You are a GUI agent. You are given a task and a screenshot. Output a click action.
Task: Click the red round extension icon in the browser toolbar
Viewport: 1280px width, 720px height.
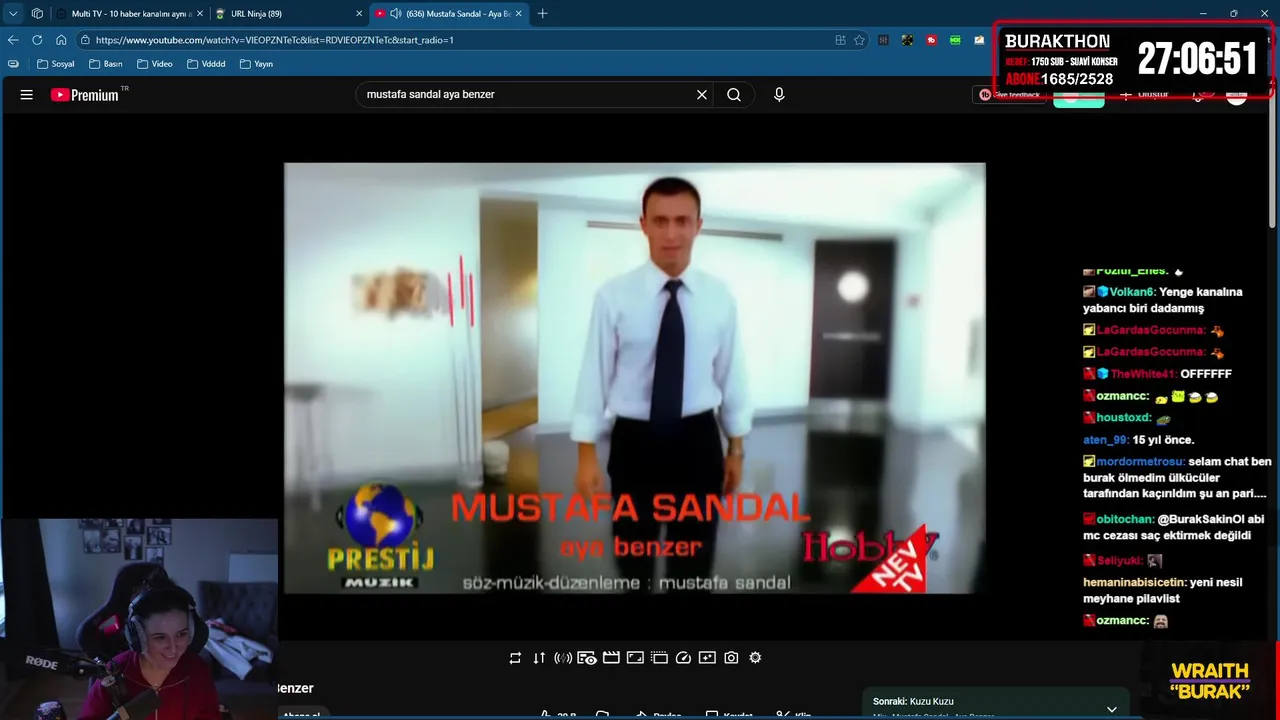[x=931, y=40]
